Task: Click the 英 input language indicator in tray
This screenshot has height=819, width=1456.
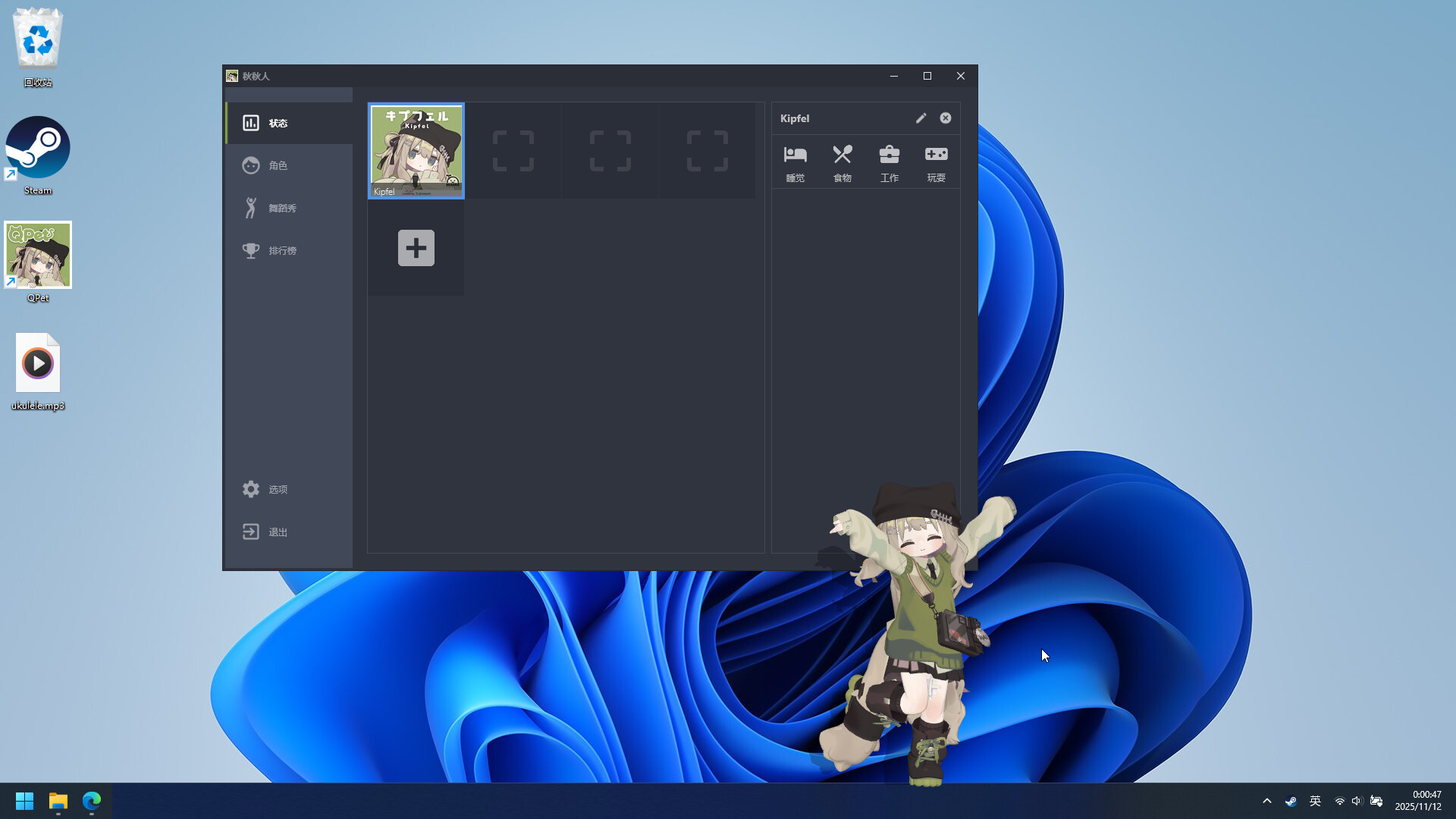Action: point(1316,800)
